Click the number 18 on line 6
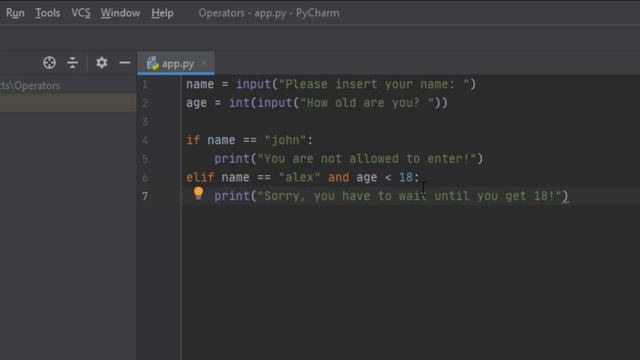The width and height of the screenshot is (640, 360). pos(406,178)
